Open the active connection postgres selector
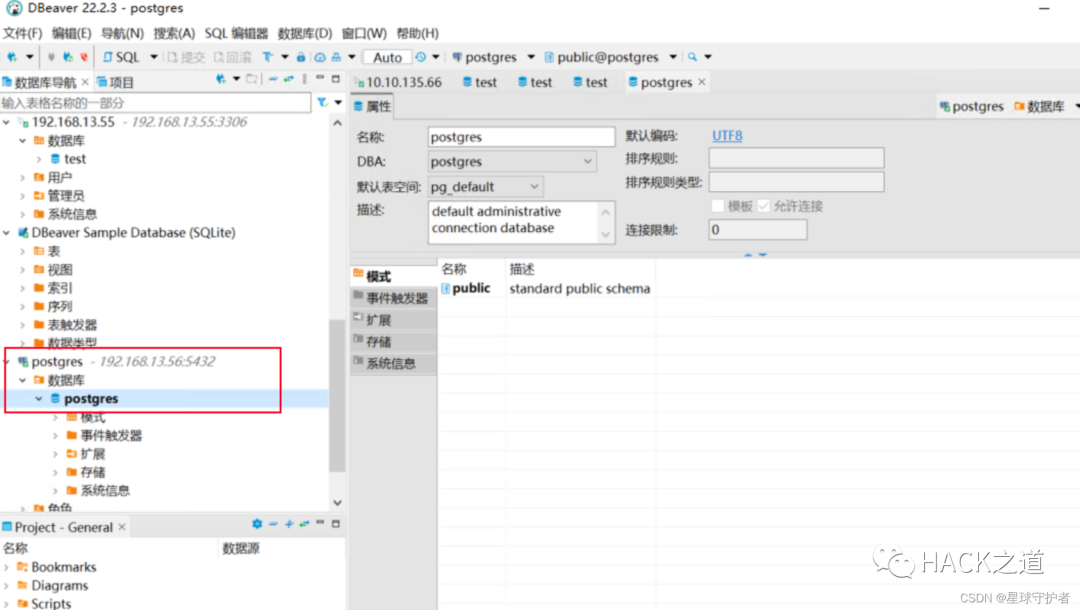The height and width of the screenshot is (610, 1080). click(492, 57)
